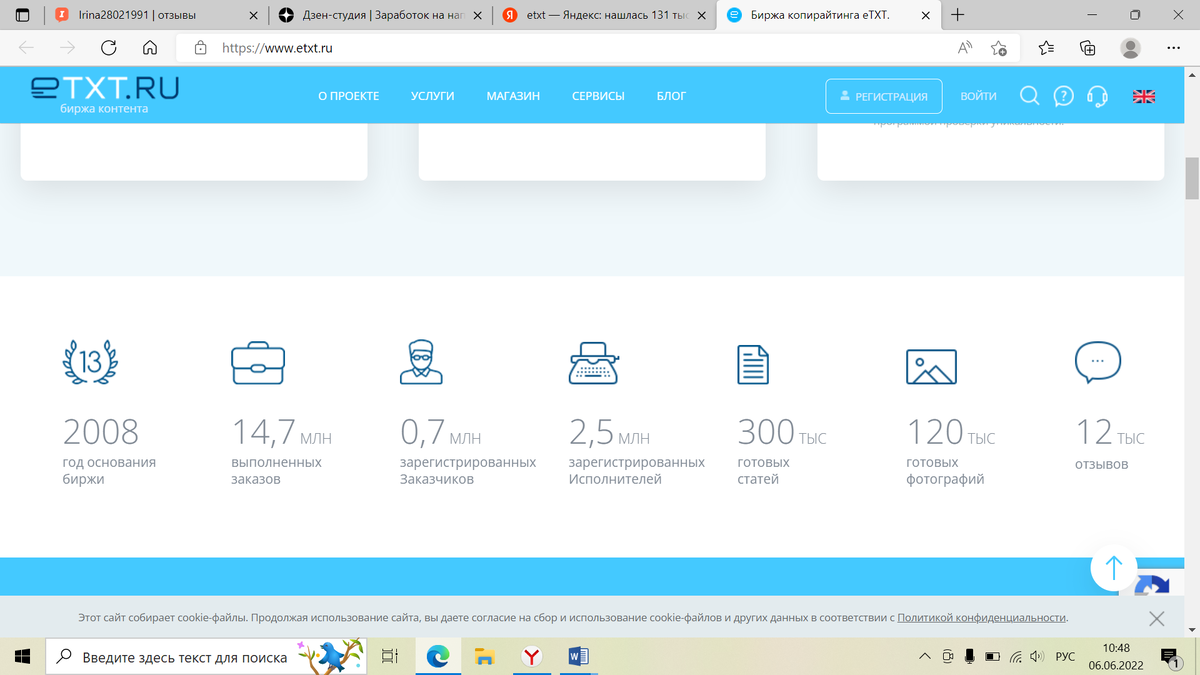The image size is (1200, 675).
Task: Click the РЕГИСТРАЦИЯ button
Action: (884, 96)
